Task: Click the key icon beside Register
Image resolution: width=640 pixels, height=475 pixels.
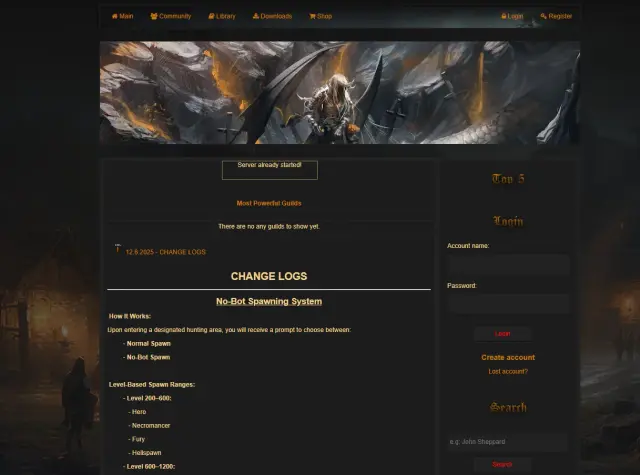Action: (543, 16)
